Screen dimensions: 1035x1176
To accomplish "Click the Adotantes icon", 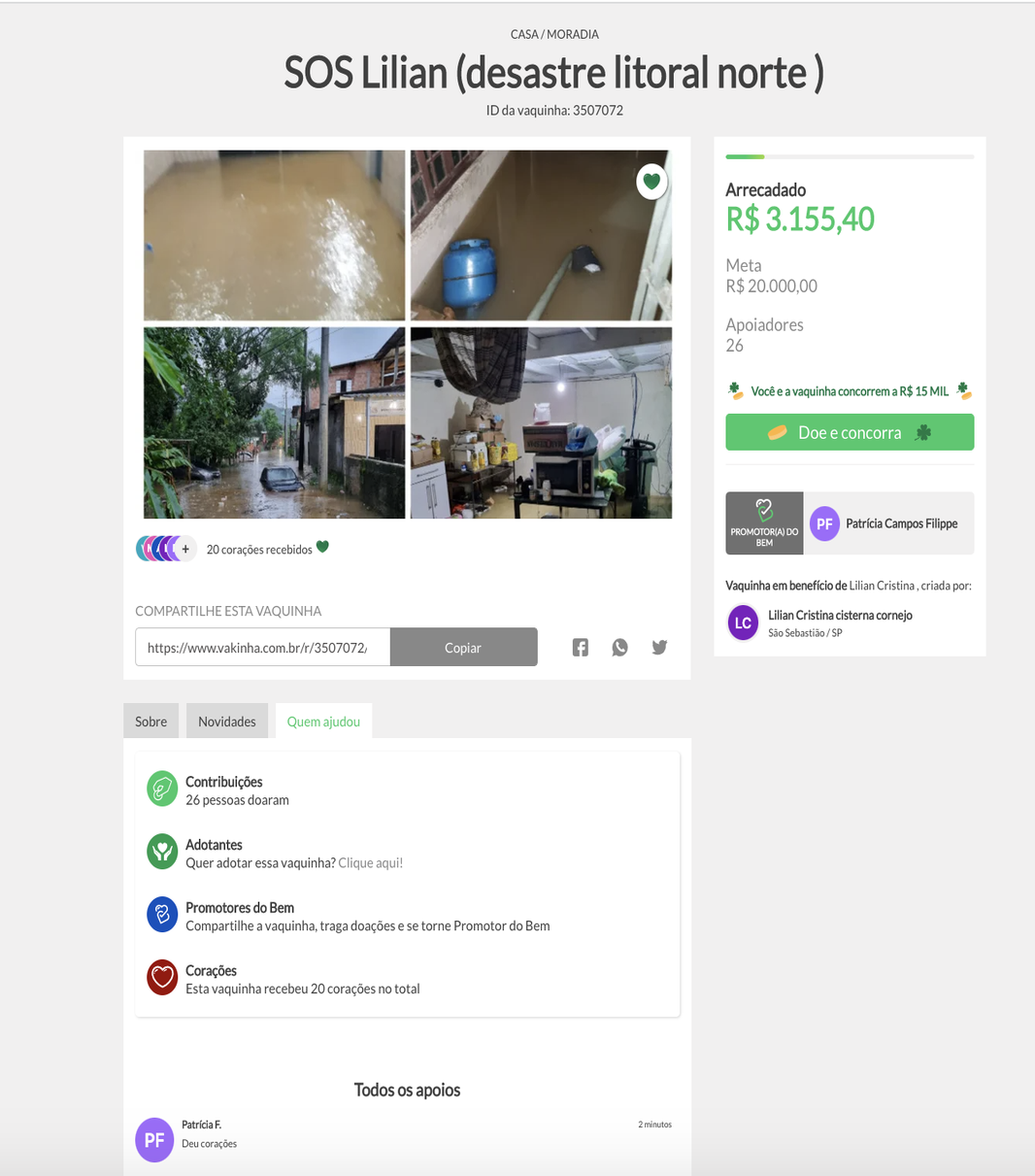I will (162, 853).
